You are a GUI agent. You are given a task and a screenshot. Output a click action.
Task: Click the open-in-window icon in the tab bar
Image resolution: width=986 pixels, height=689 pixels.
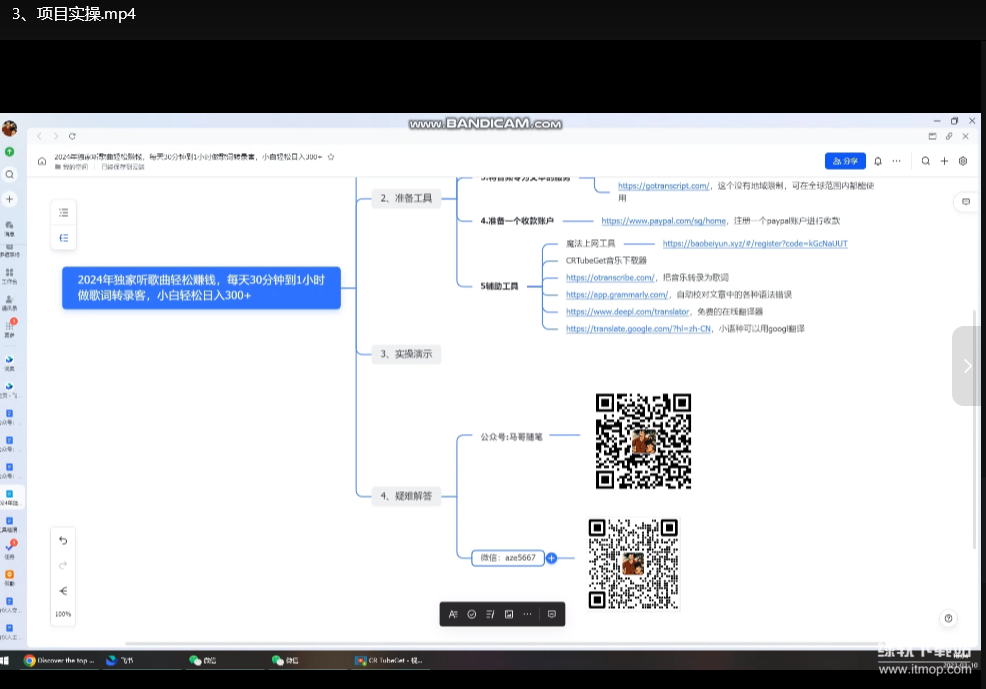[933, 136]
